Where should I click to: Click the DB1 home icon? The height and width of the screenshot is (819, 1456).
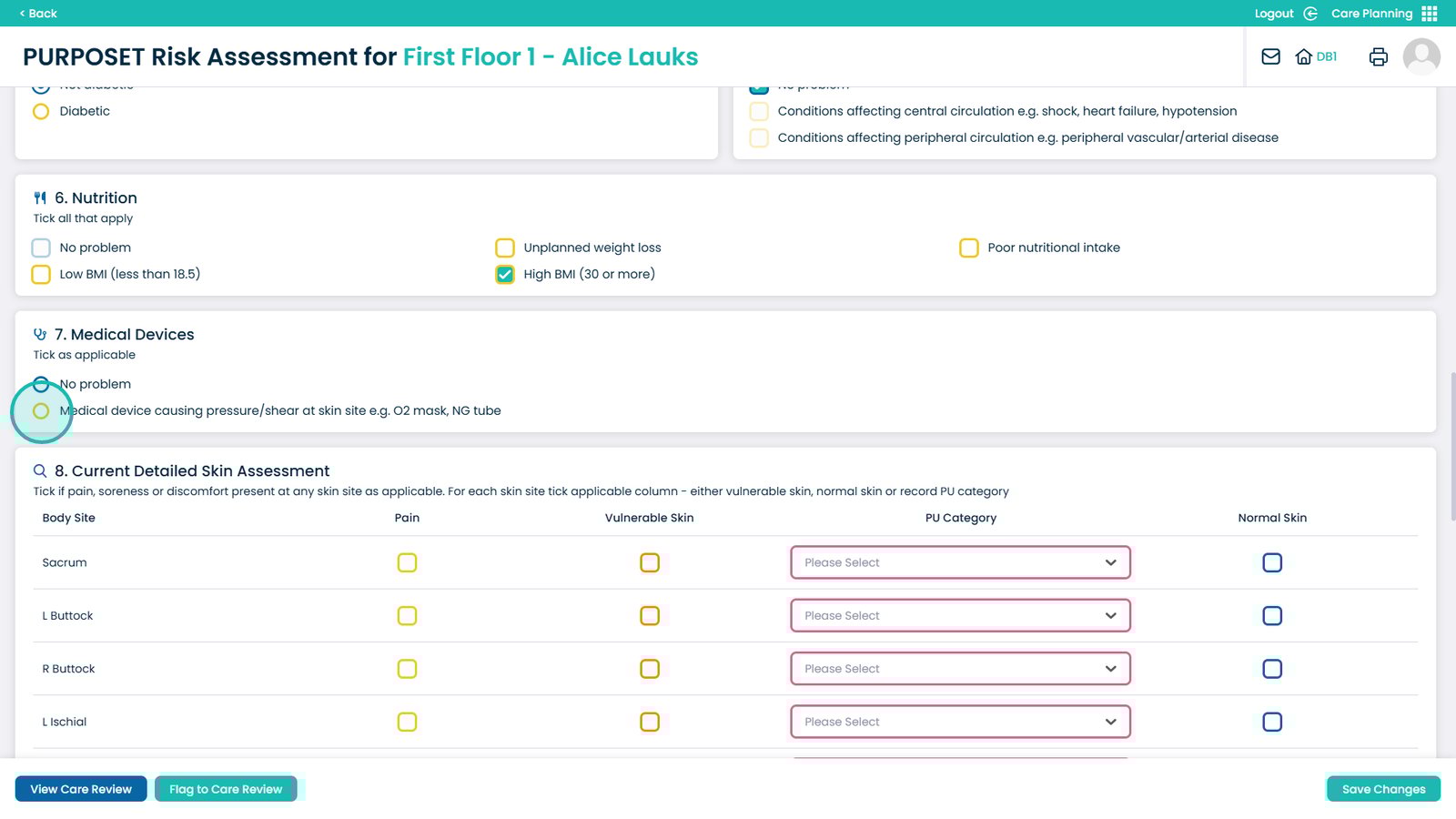coord(1304,56)
